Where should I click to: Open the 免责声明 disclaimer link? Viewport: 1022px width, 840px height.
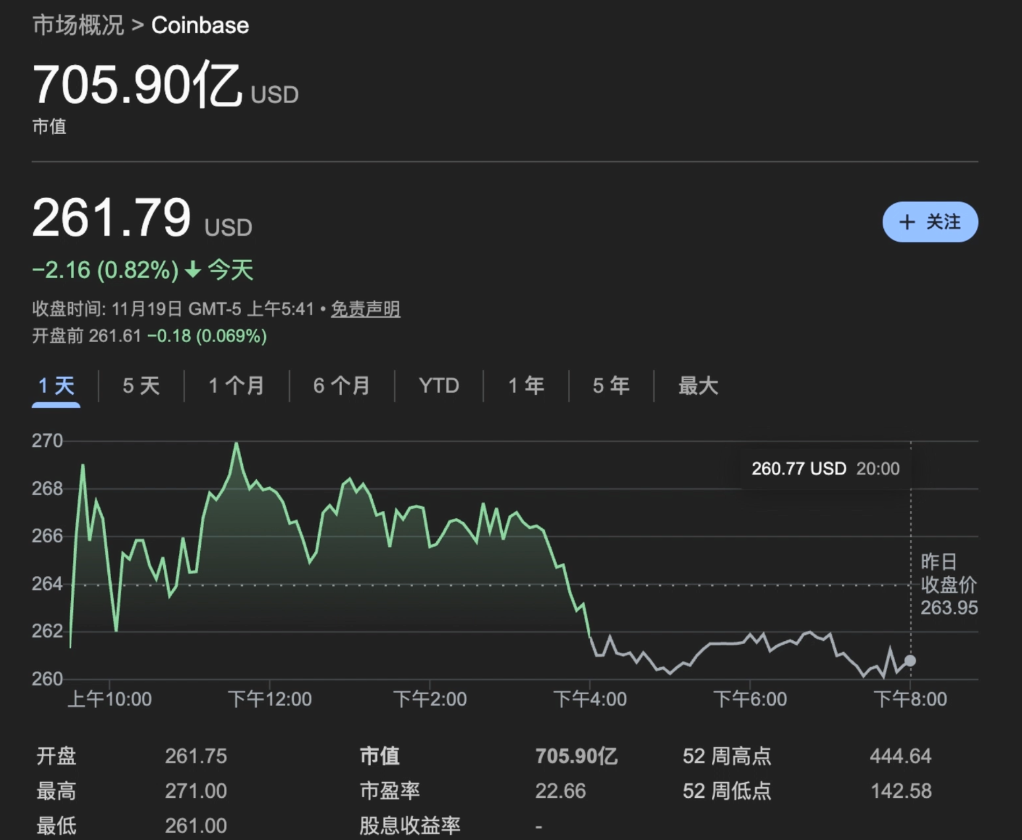tap(366, 309)
